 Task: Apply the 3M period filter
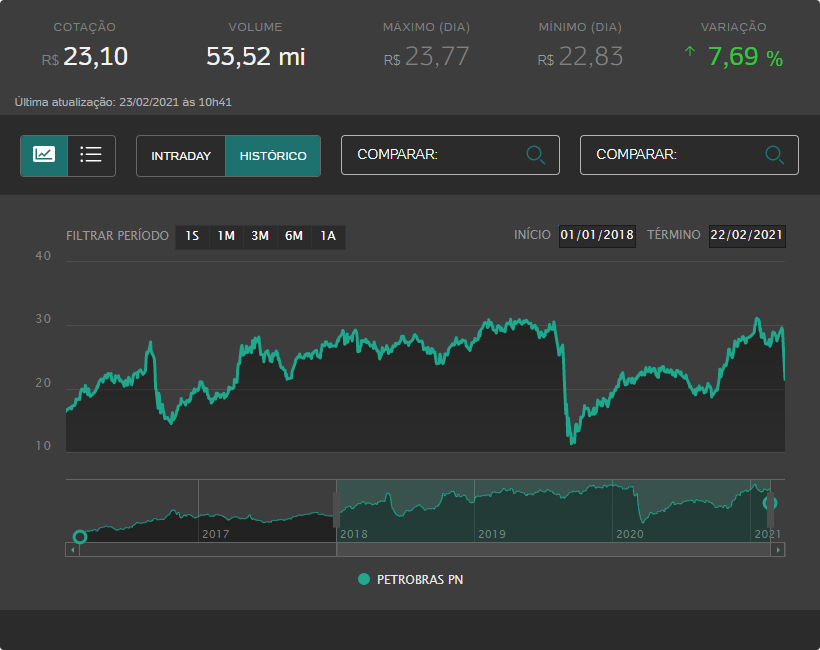pyautogui.click(x=260, y=236)
